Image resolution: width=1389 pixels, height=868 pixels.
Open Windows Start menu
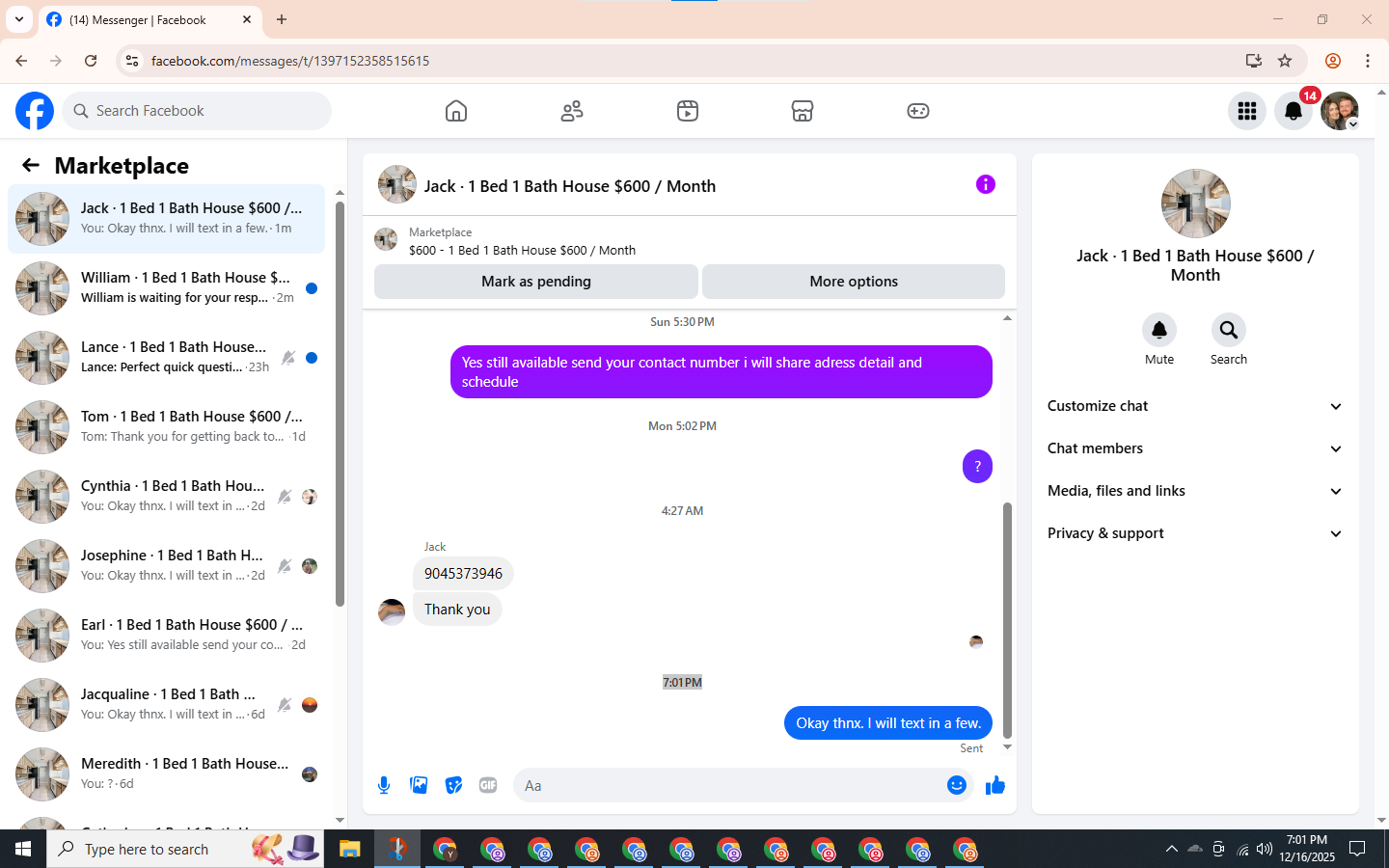23,849
